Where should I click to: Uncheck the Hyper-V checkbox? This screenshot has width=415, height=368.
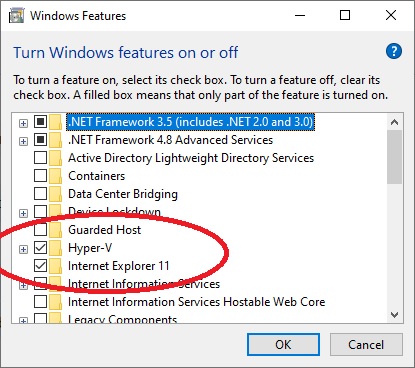coord(40,248)
